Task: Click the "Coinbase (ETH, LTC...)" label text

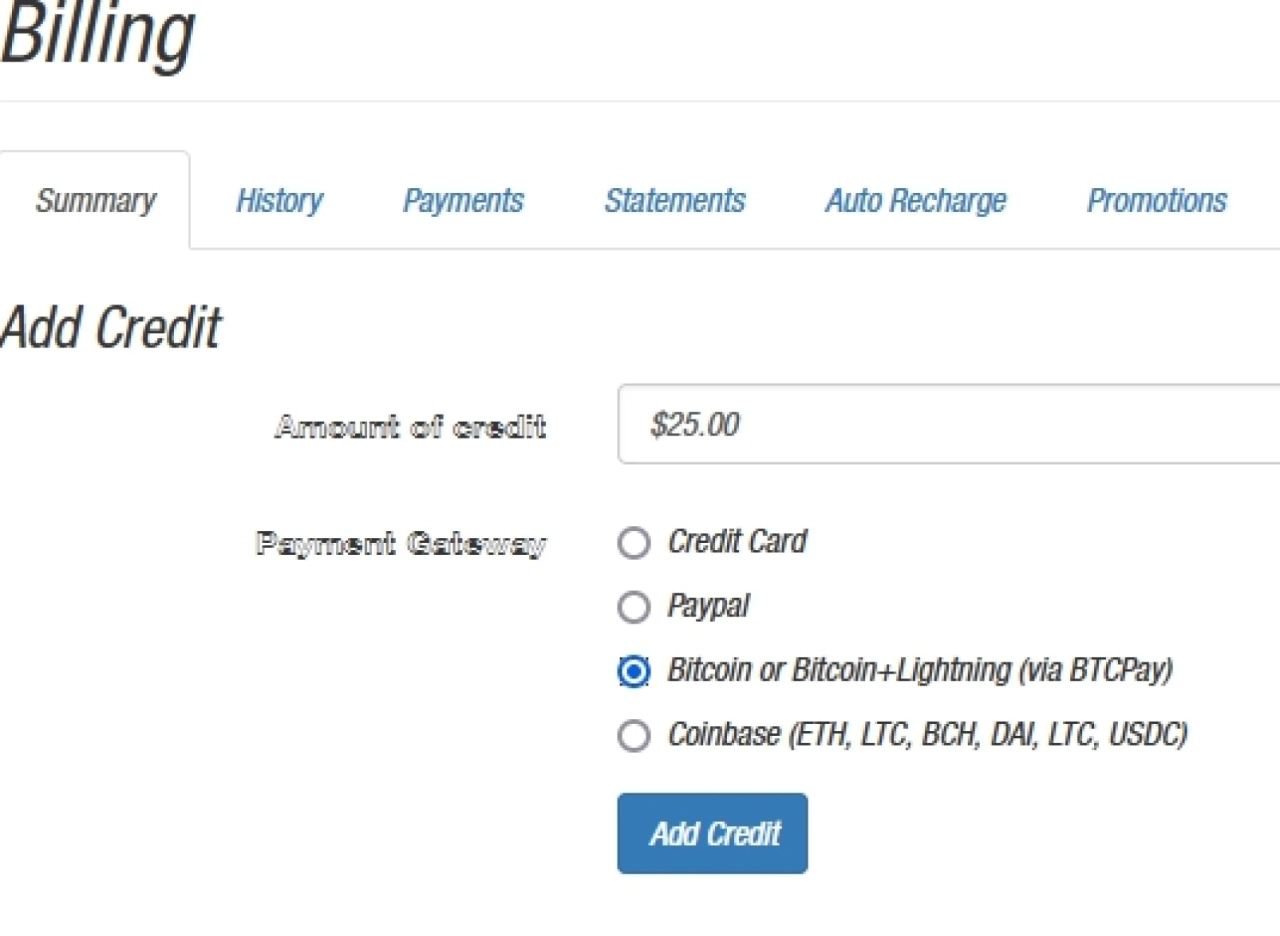Action: pos(927,735)
